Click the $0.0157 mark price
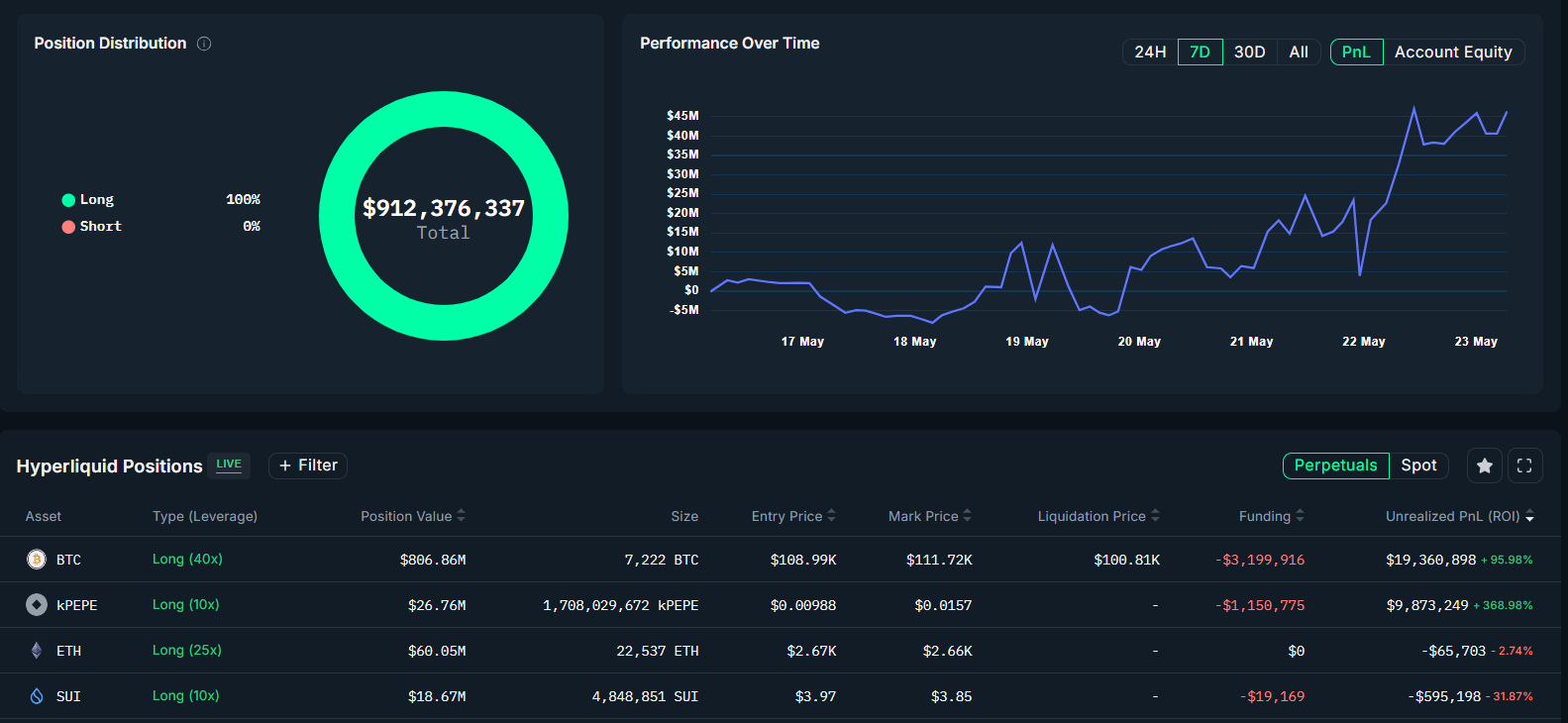Screen dimensions: 1568x723 click(x=943, y=605)
